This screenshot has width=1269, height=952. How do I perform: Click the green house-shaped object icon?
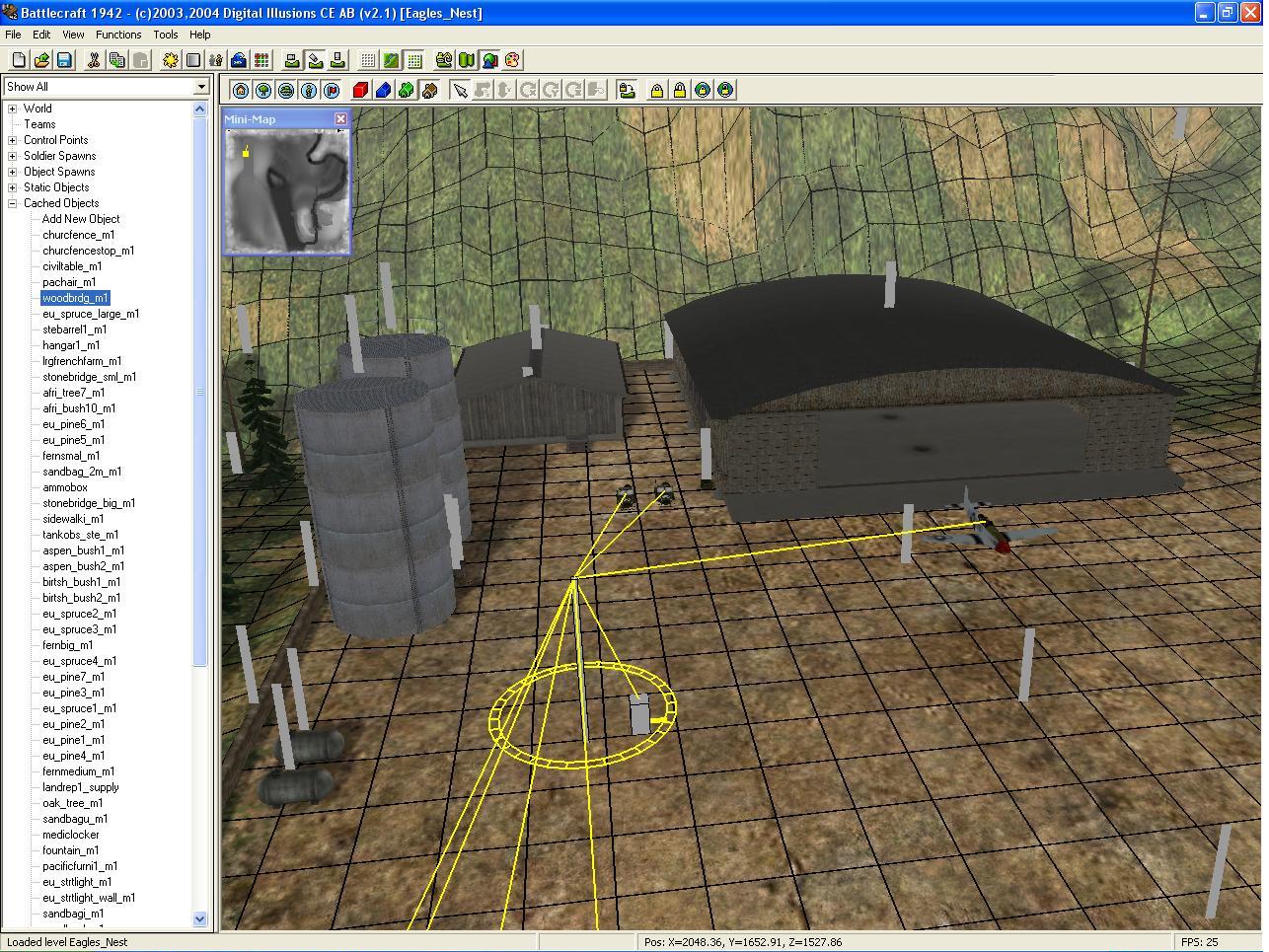pos(406,90)
